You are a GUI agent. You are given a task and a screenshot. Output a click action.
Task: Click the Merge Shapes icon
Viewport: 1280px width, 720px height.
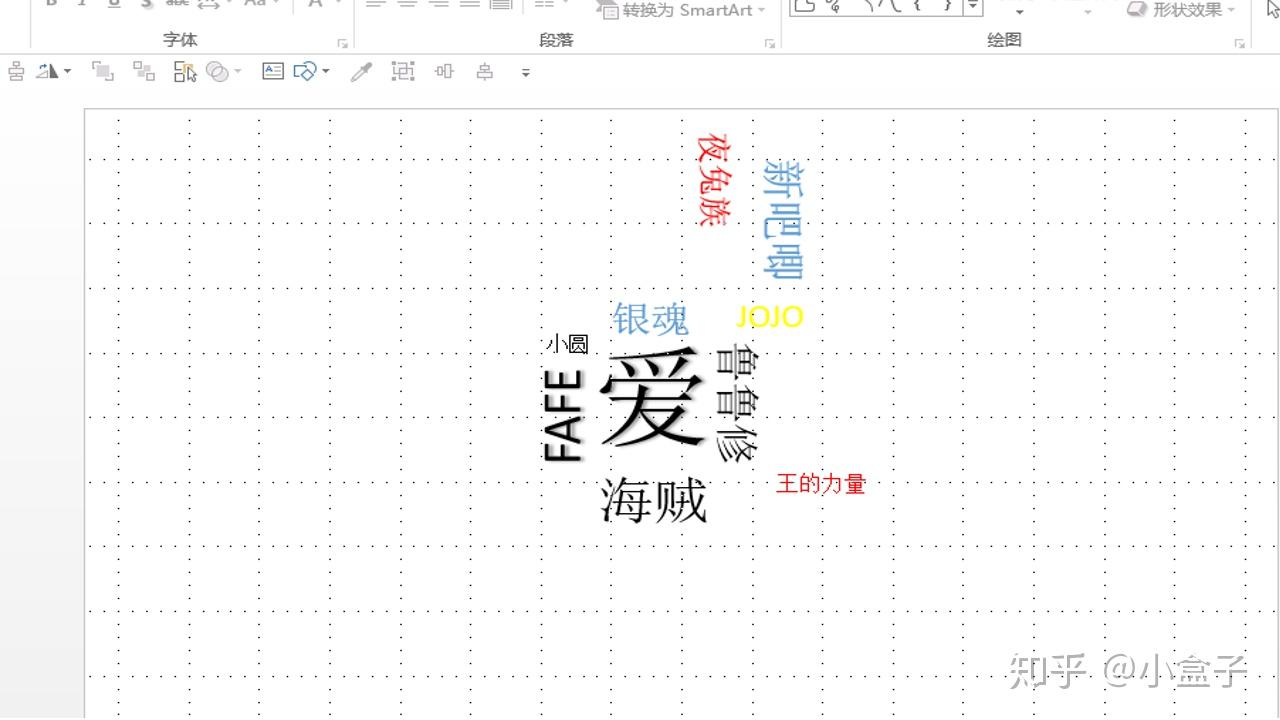217,72
